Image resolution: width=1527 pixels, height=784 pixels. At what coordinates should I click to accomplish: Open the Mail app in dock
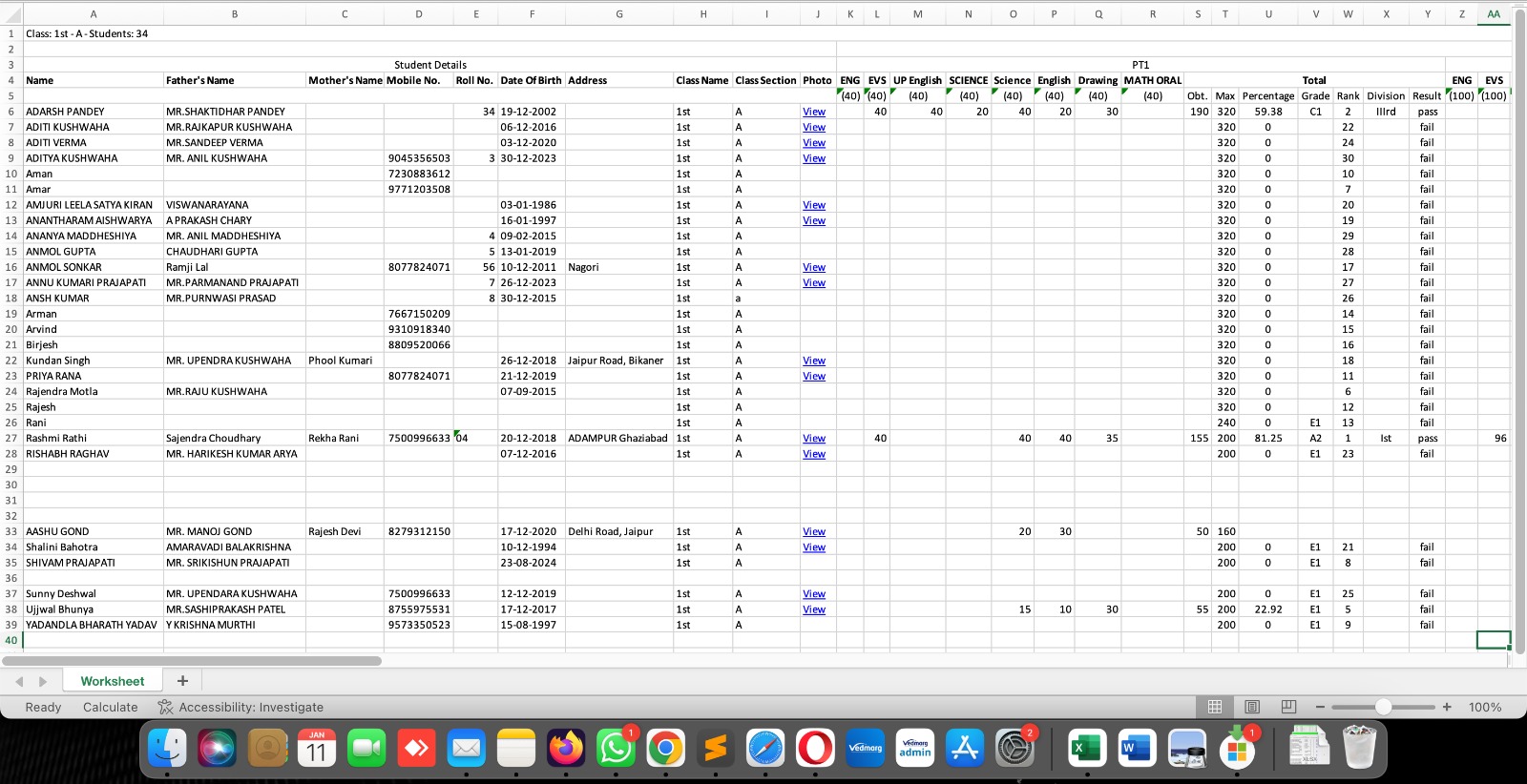click(467, 749)
